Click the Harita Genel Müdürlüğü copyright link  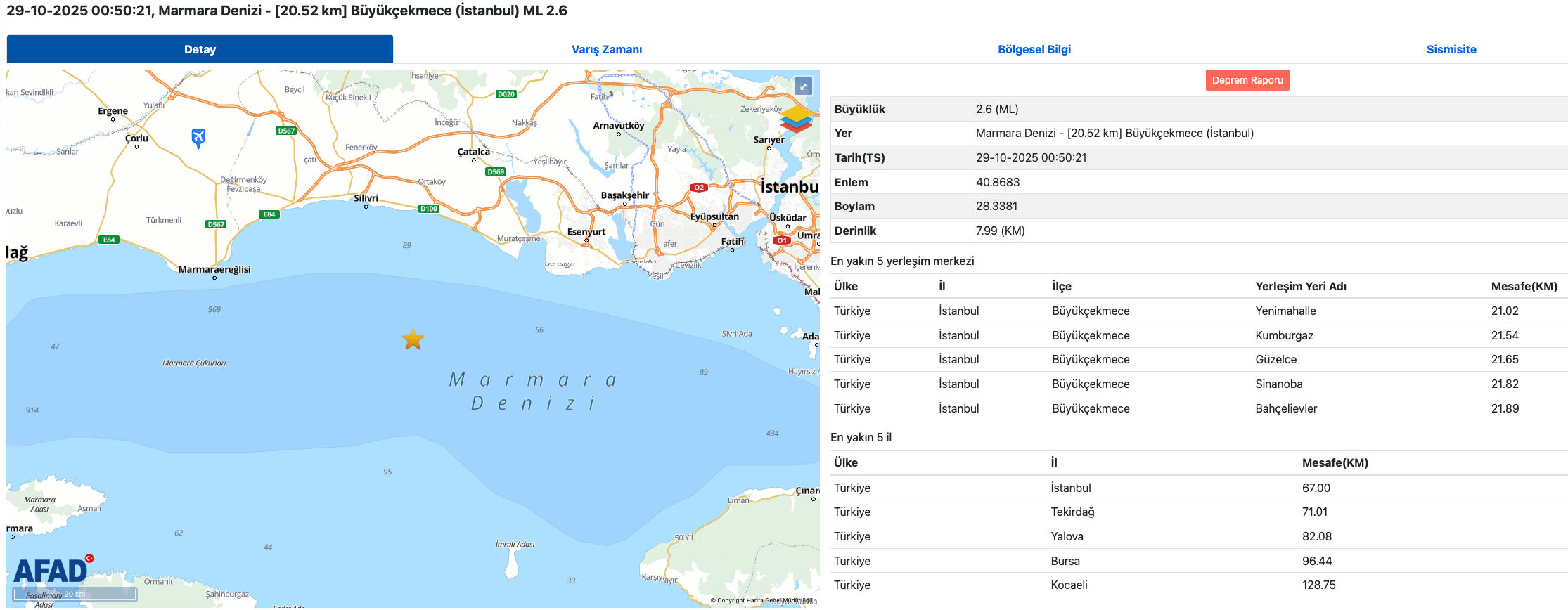pos(763,601)
